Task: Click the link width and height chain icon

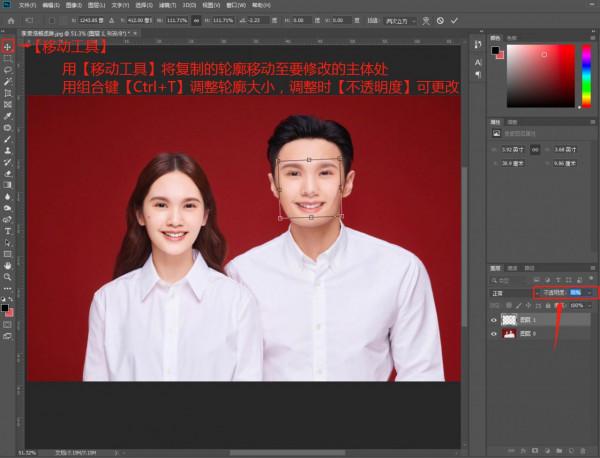Action: point(198,20)
